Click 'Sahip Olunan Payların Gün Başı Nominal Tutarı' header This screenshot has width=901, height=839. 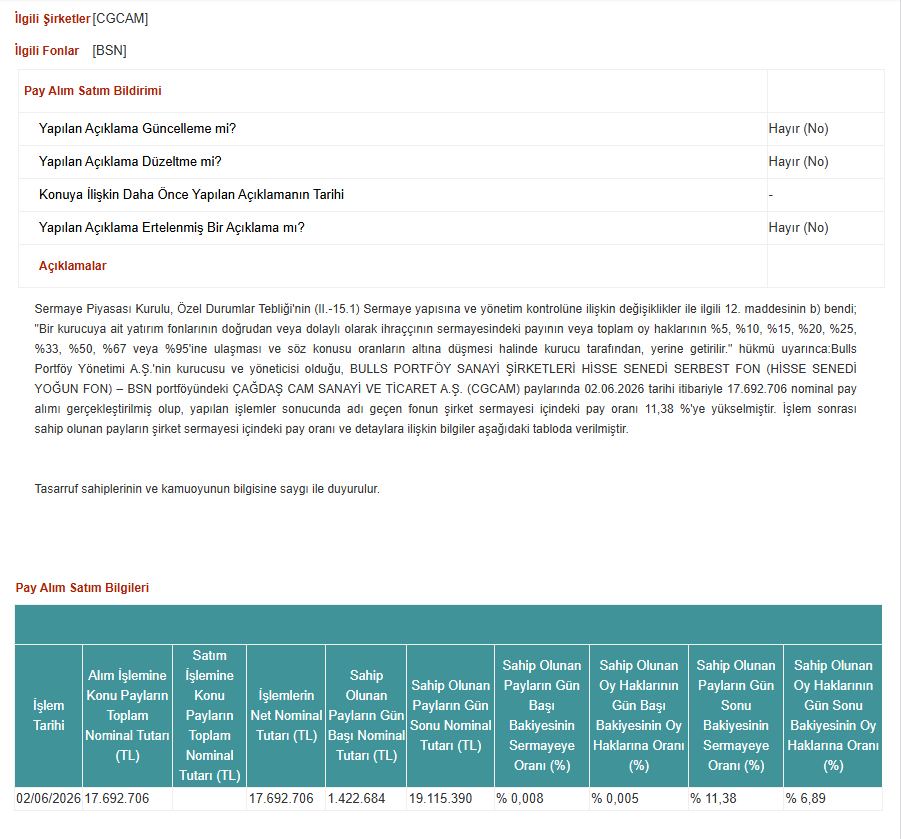click(366, 715)
